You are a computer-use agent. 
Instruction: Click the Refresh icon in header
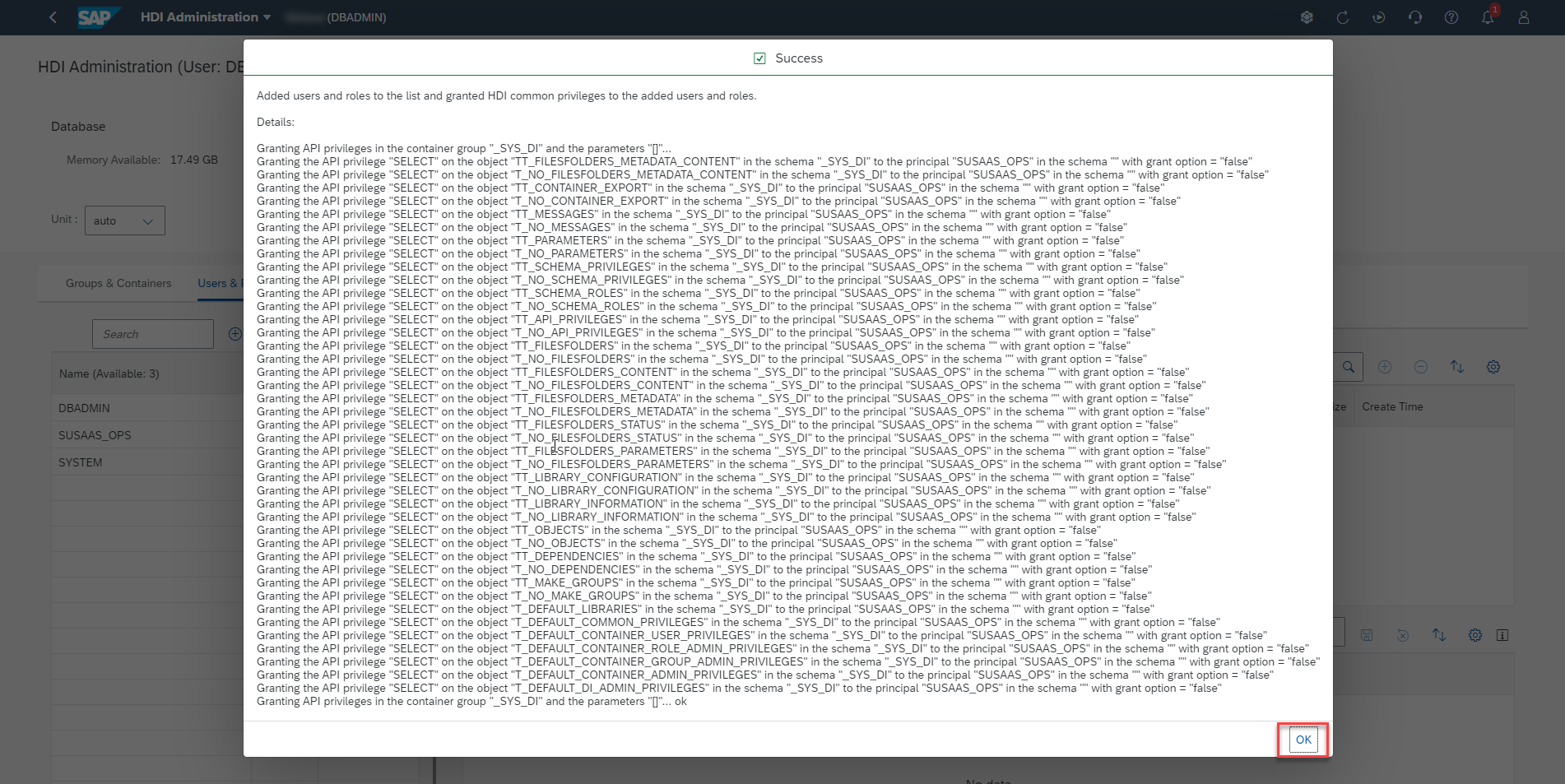click(x=1343, y=17)
